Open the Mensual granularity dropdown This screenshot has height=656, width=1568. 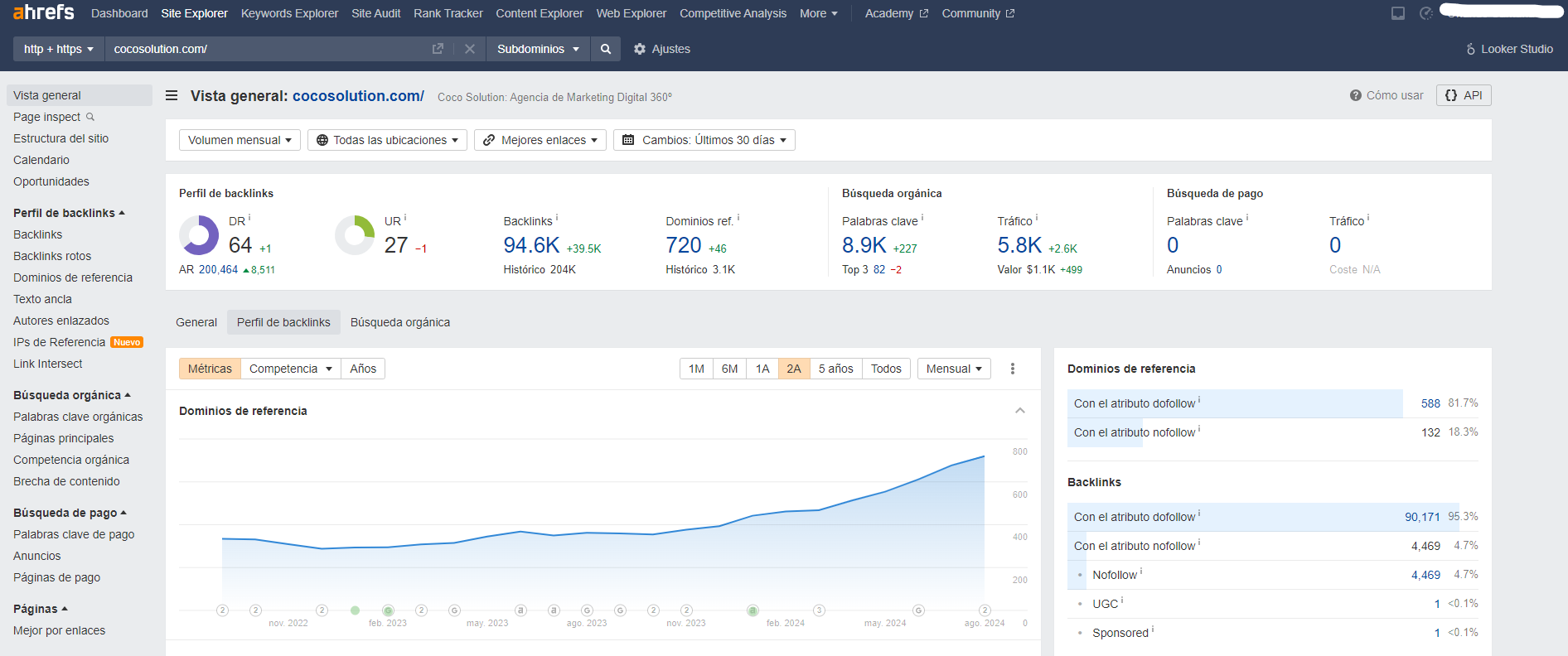tap(954, 369)
